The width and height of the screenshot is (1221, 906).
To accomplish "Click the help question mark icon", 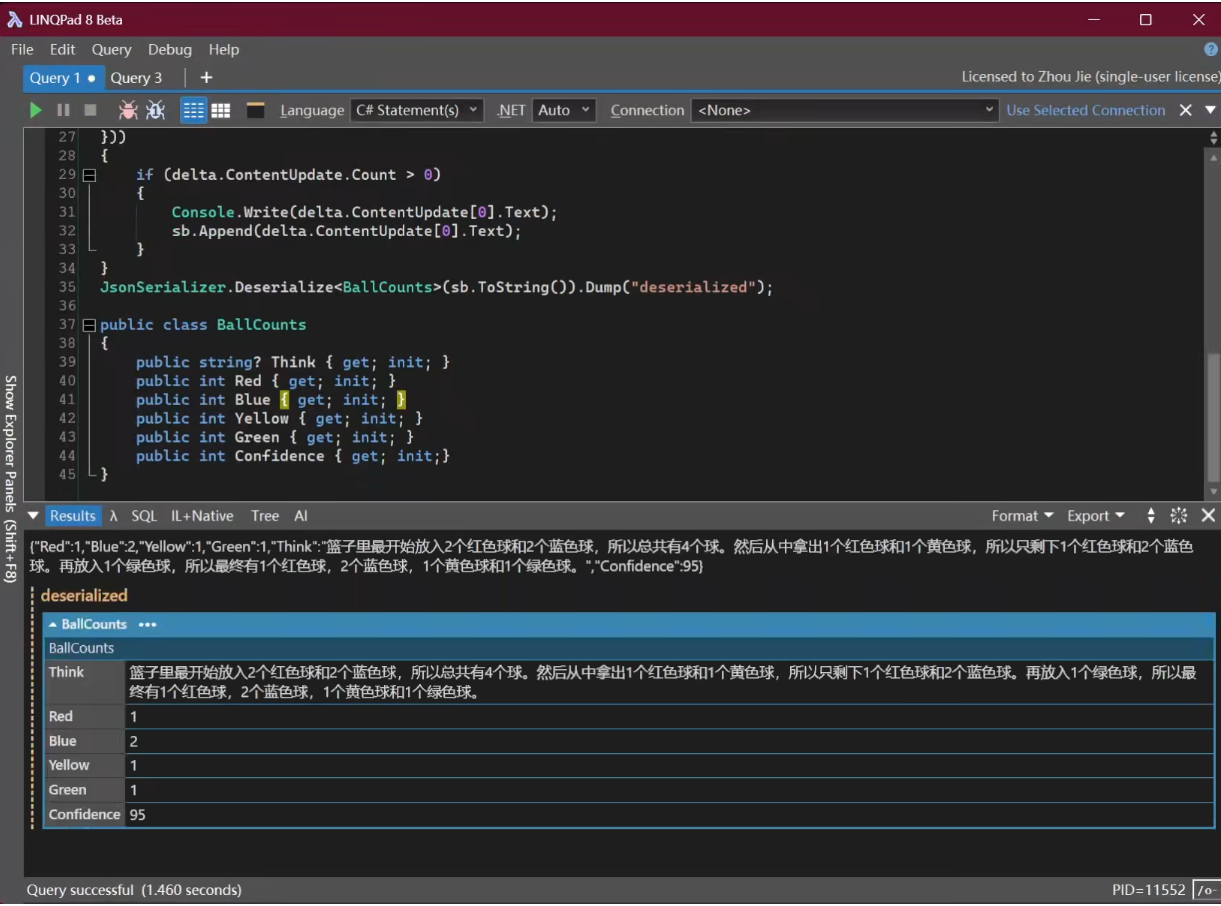I will tap(1211, 49).
